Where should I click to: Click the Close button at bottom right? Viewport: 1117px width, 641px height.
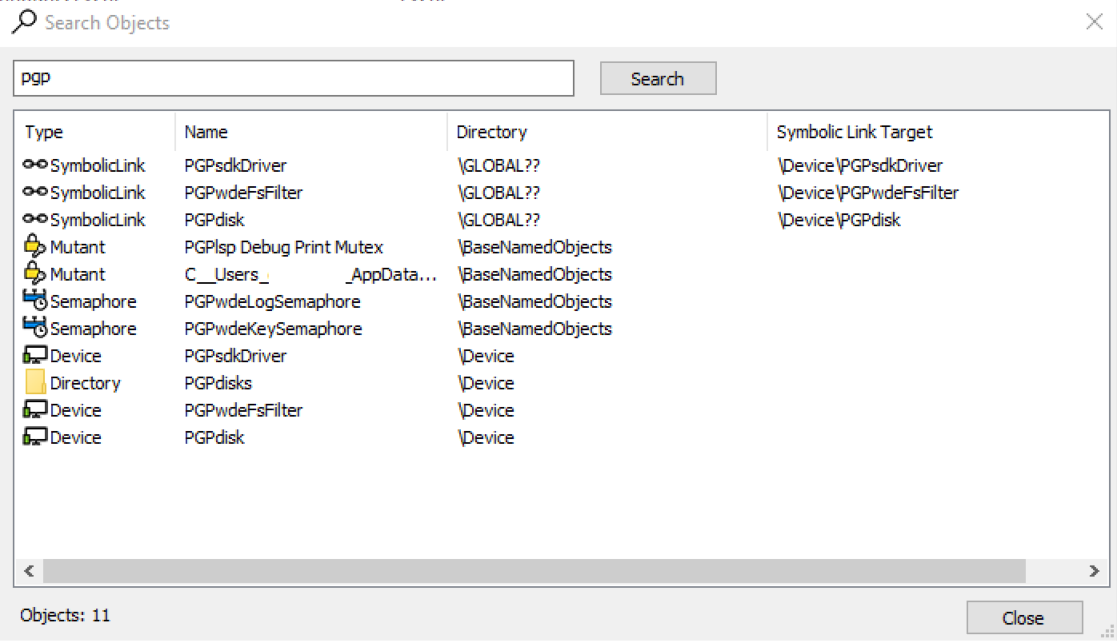[1024, 617]
